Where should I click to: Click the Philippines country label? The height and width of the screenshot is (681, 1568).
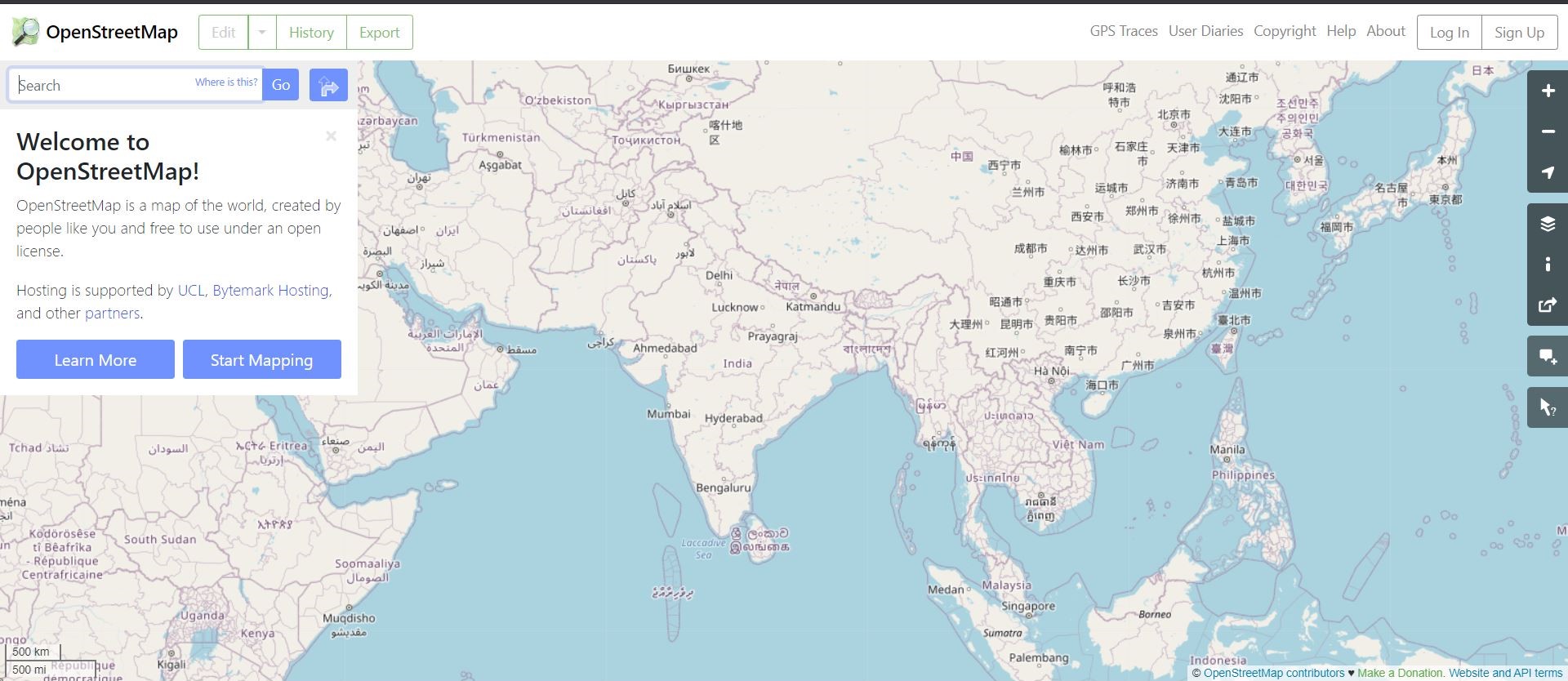pos(1243,474)
